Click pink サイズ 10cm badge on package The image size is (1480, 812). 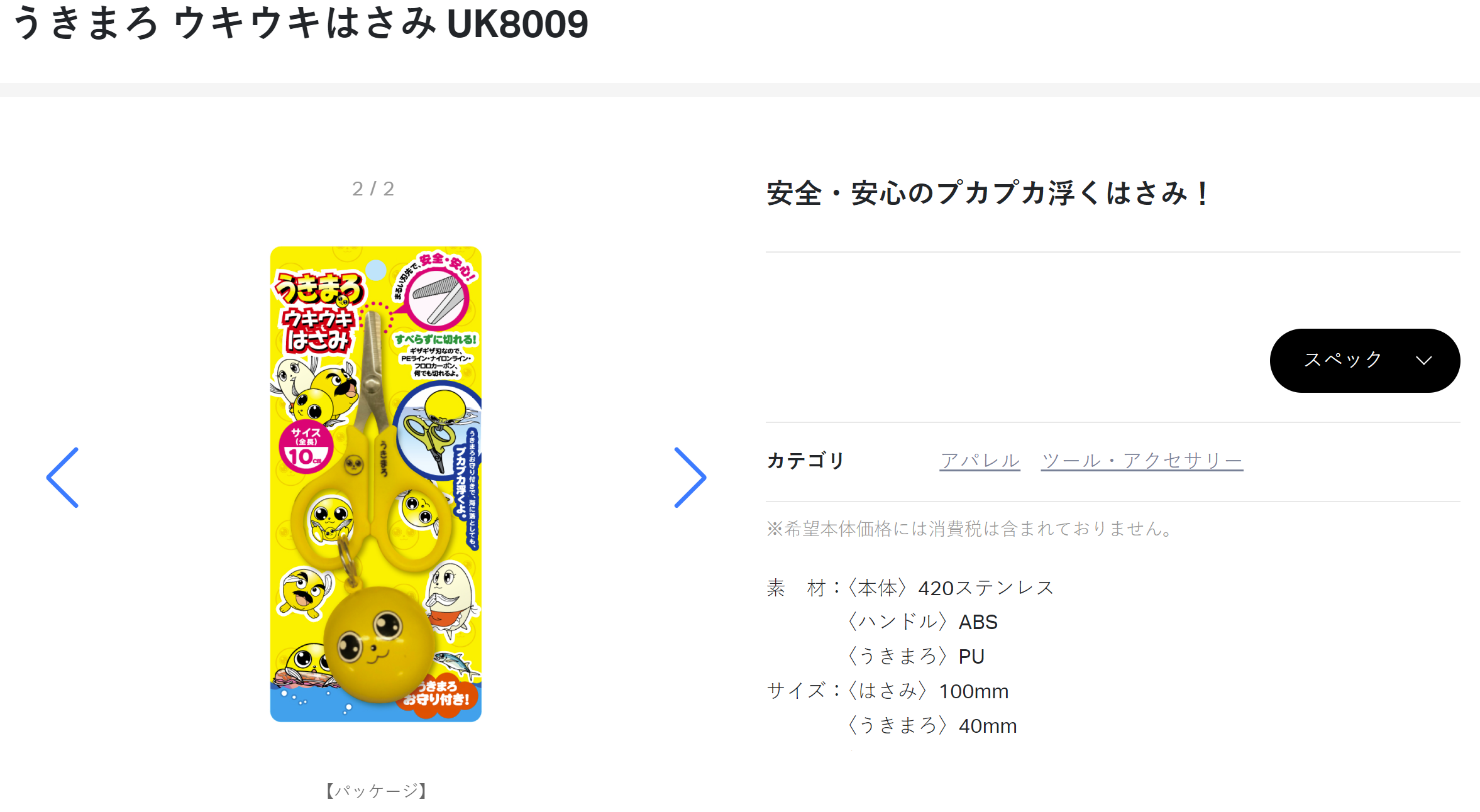[x=306, y=446]
